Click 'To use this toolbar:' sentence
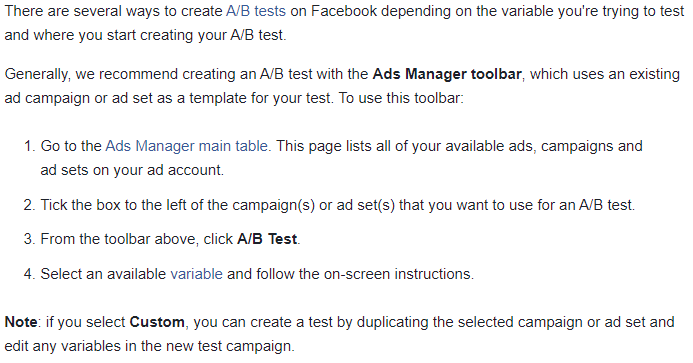 click(x=401, y=98)
